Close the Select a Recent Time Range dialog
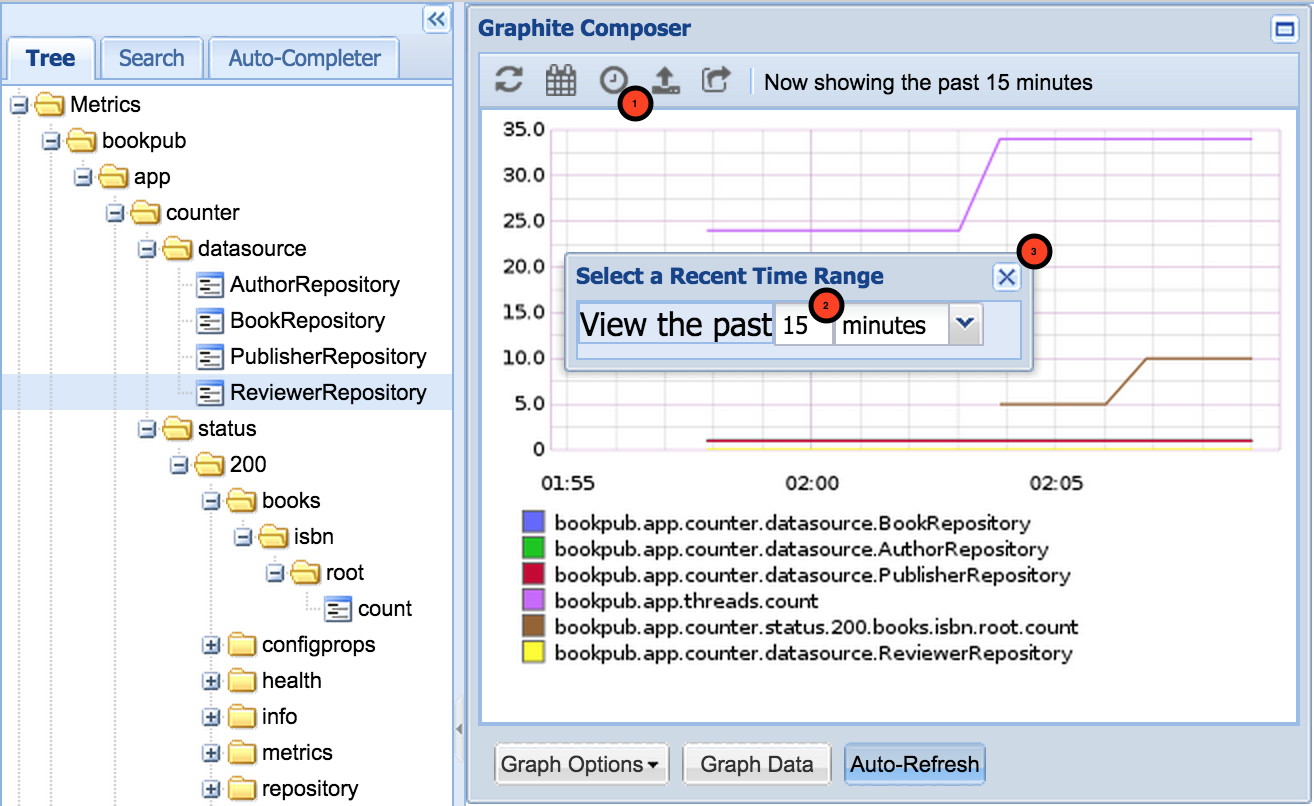Image resolution: width=1314 pixels, height=806 pixels. [1007, 277]
